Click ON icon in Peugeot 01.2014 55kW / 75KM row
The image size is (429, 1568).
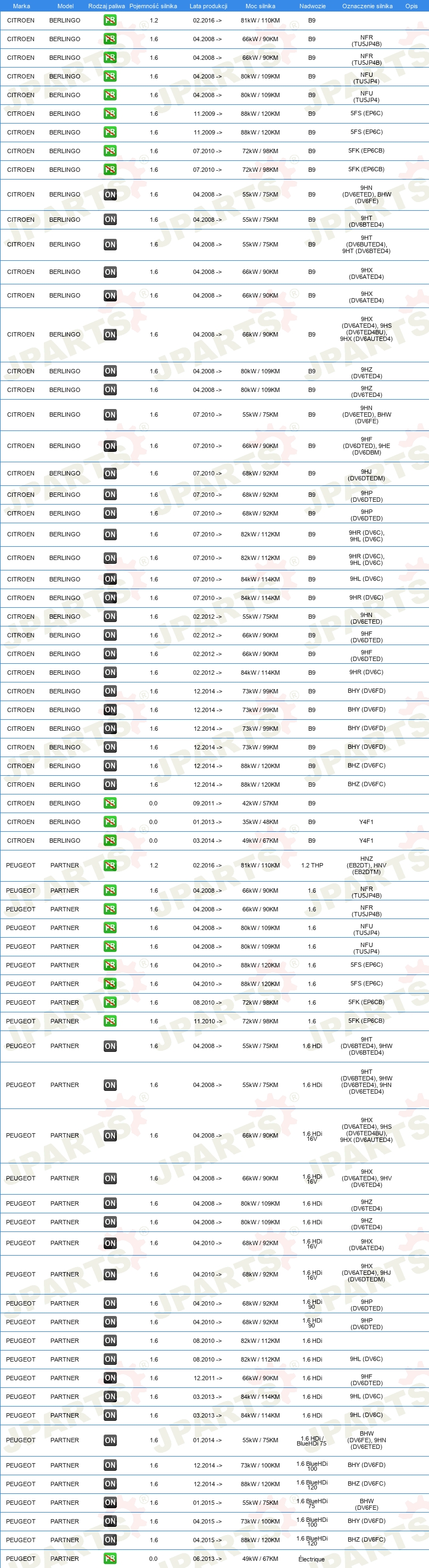click(x=110, y=1440)
